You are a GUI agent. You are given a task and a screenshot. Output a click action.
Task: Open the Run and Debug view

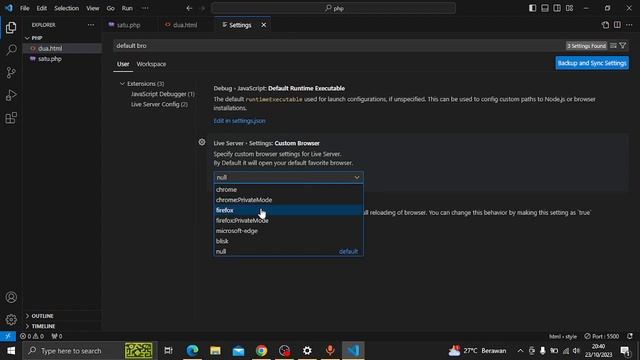[11, 95]
